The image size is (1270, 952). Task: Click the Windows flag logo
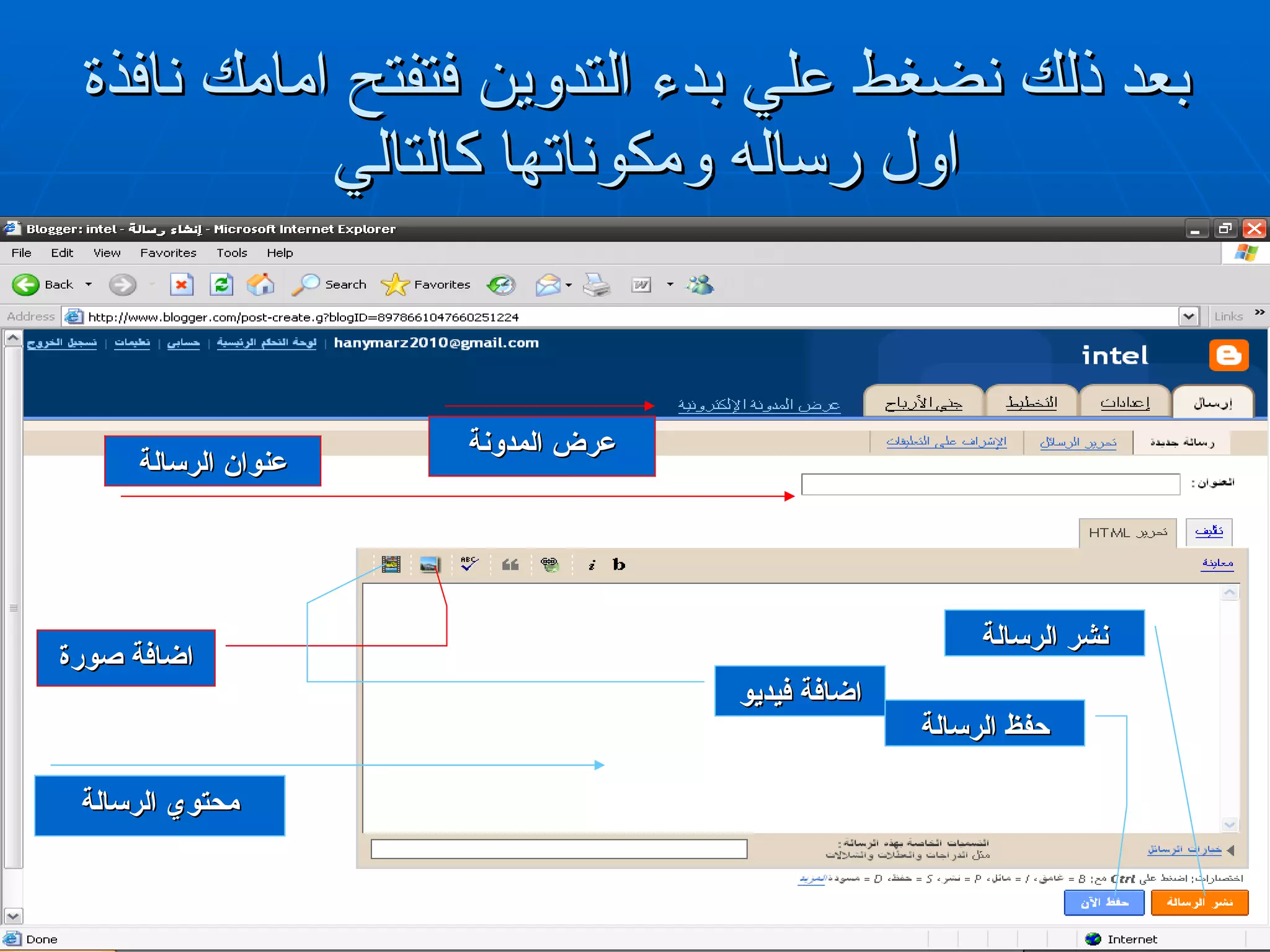point(1246,253)
